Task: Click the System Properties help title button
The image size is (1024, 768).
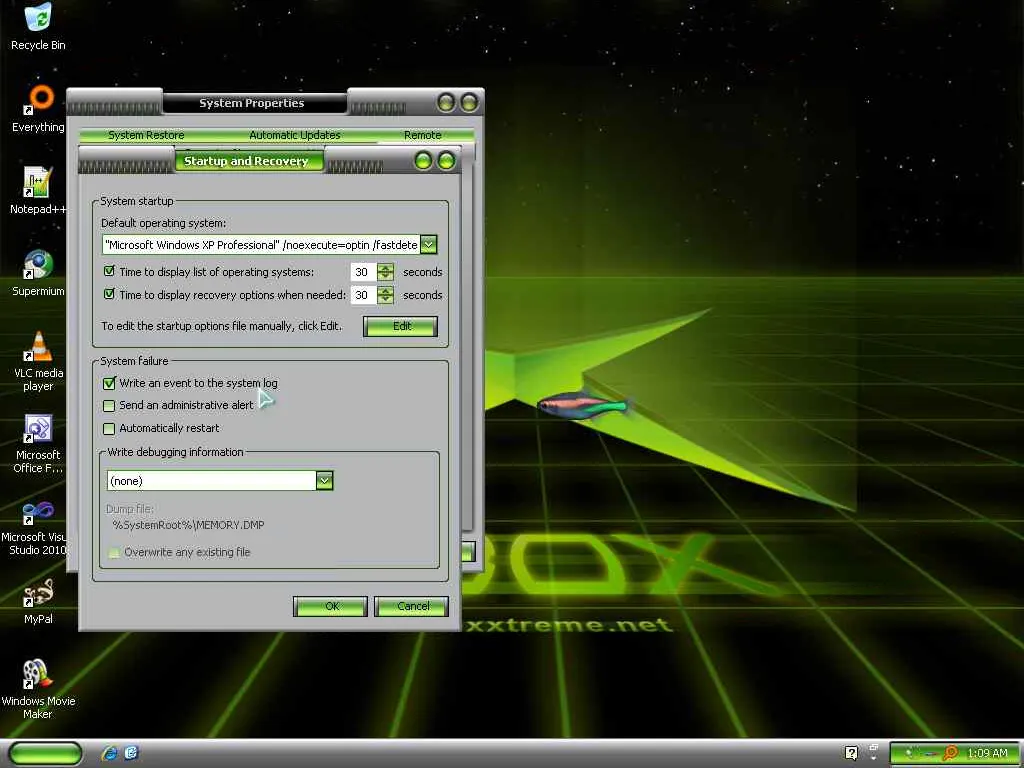Action: (x=446, y=103)
